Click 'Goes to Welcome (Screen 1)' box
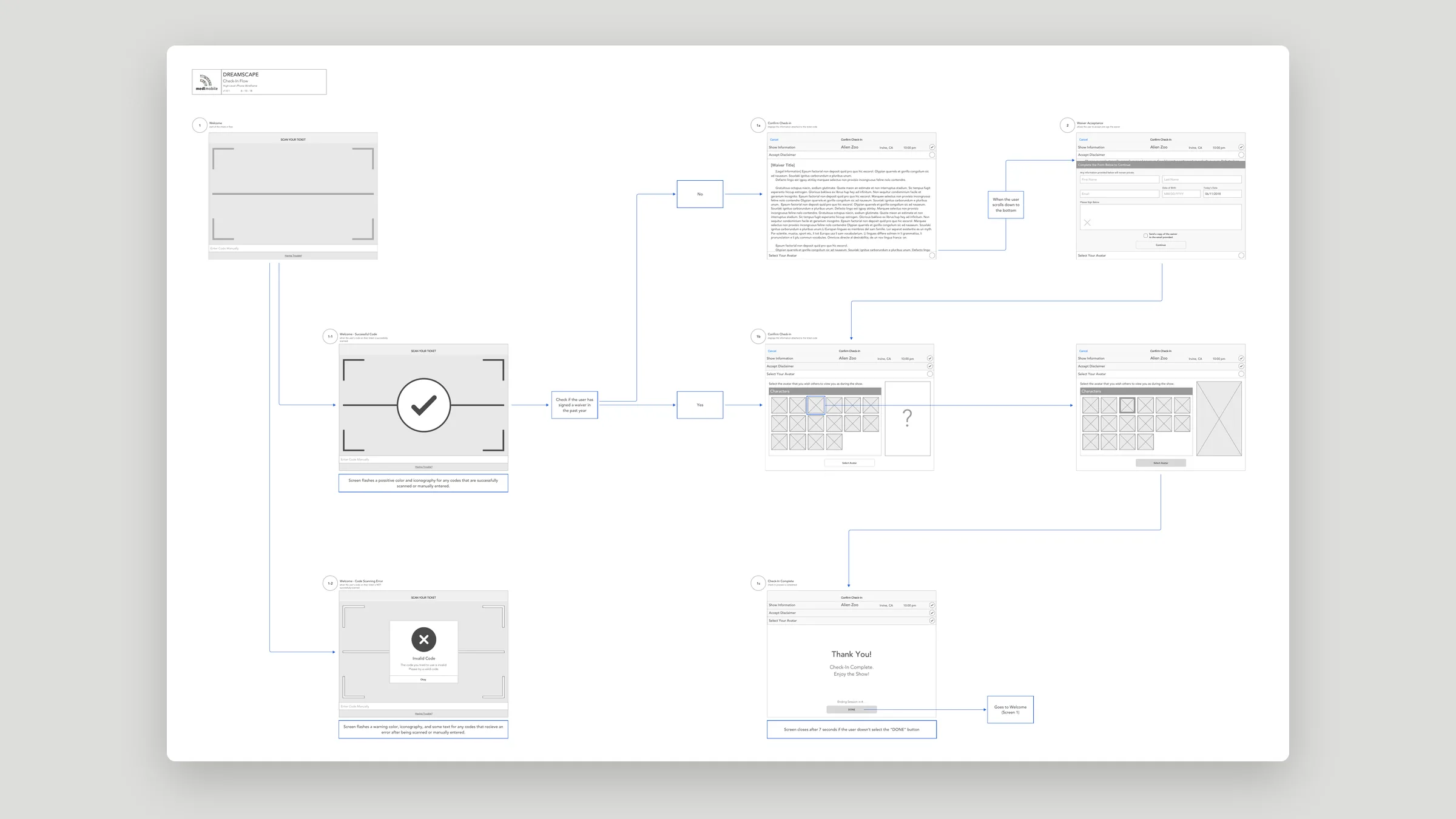The height and width of the screenshot is (819, 1456). (1010, 710)
